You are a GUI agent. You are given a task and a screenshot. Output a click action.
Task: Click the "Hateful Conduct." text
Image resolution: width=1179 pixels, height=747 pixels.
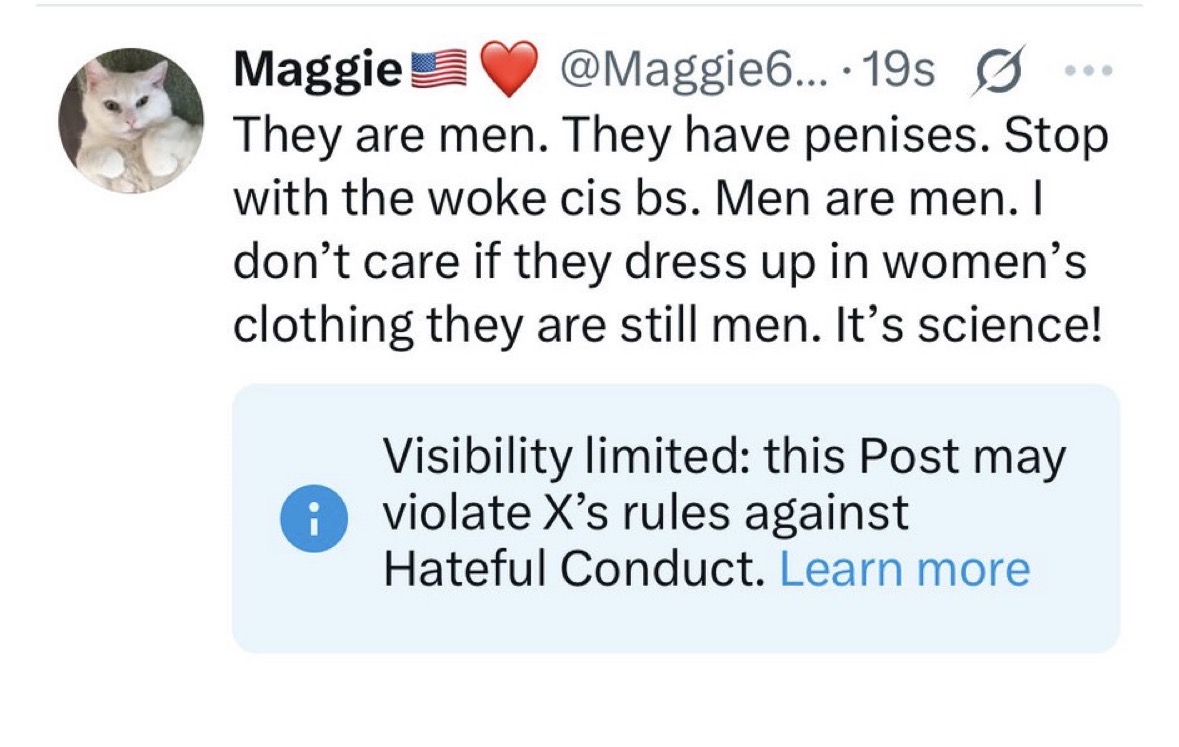point(573,569)
